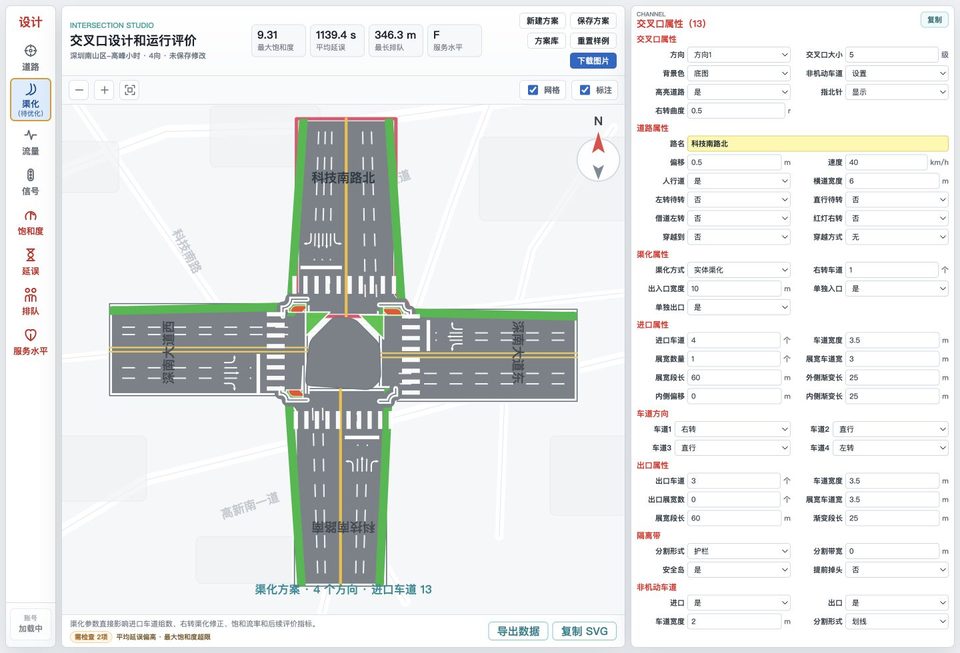Viewport: 960px width, 653px height.
Task: Click the 右转曲度 input field
Action: (736, 111)
